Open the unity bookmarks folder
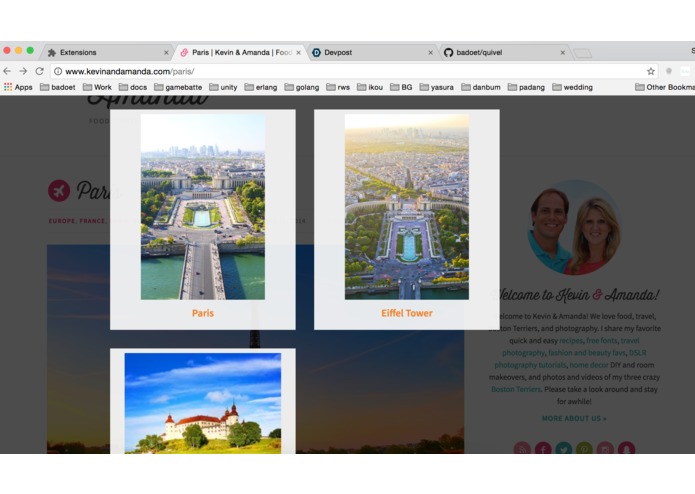This screenshot has width=695, height=494. click(223, 87)
